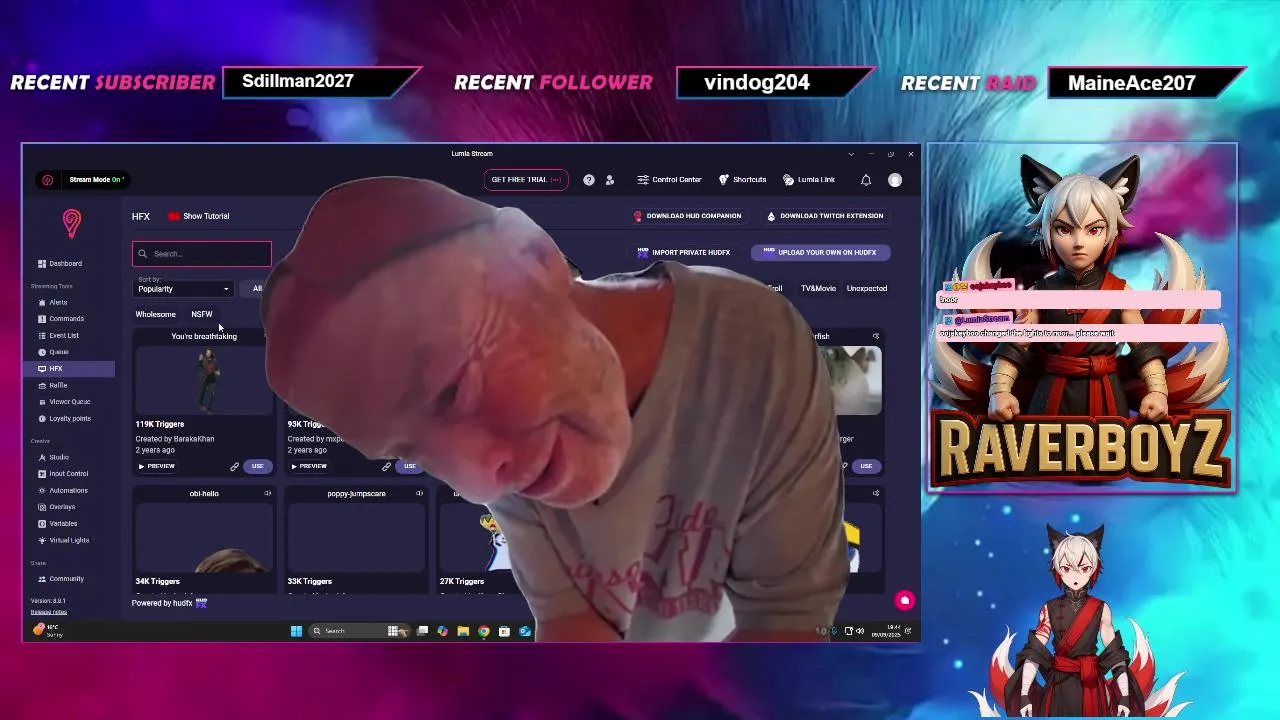This screenshot has height=720, width=1280.
Task: Open Automations in the sidebar
Action: (63, 490)
